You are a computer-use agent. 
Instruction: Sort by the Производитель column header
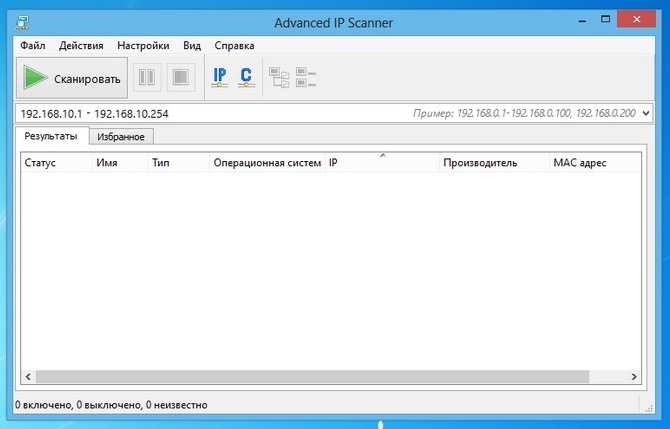(x=494, y=163)
